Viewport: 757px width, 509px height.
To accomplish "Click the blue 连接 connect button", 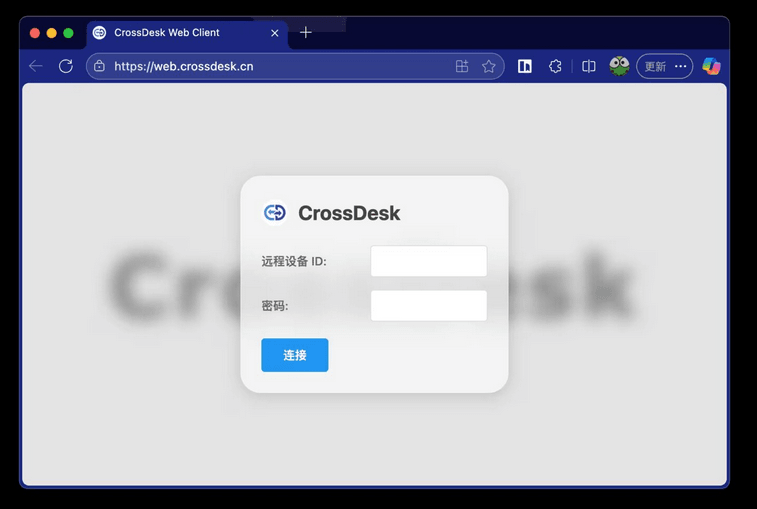I will click(x=294, y=355).
